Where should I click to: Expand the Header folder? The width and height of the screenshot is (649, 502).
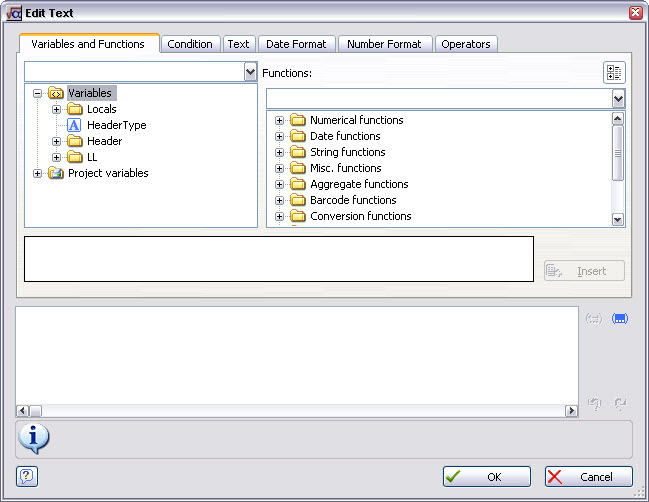coord(56,142)
